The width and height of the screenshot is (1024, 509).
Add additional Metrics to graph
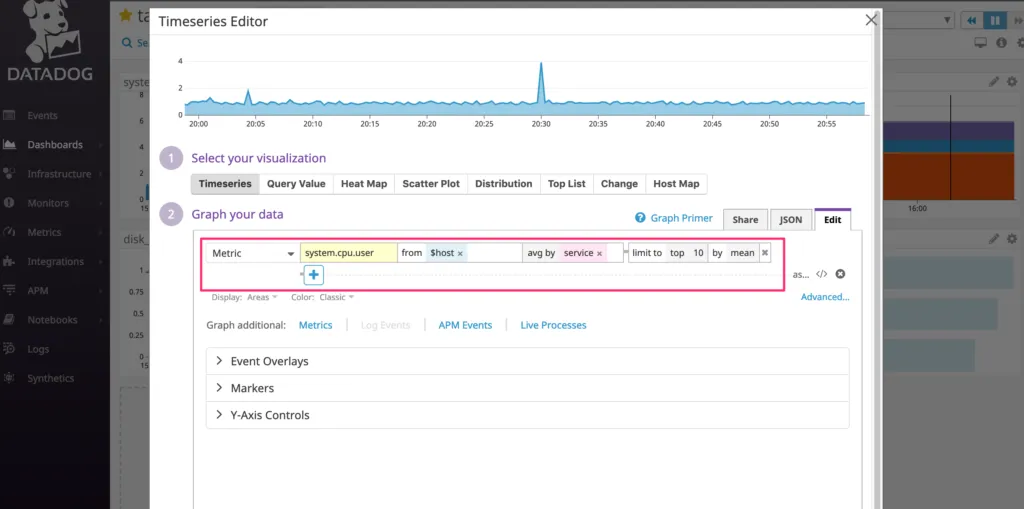click(315, 325)
